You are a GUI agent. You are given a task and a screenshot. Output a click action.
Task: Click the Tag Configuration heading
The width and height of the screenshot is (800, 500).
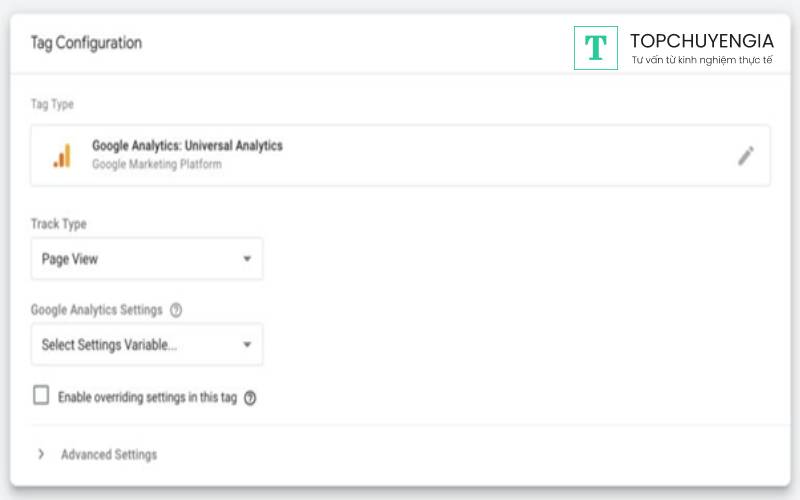86,43
